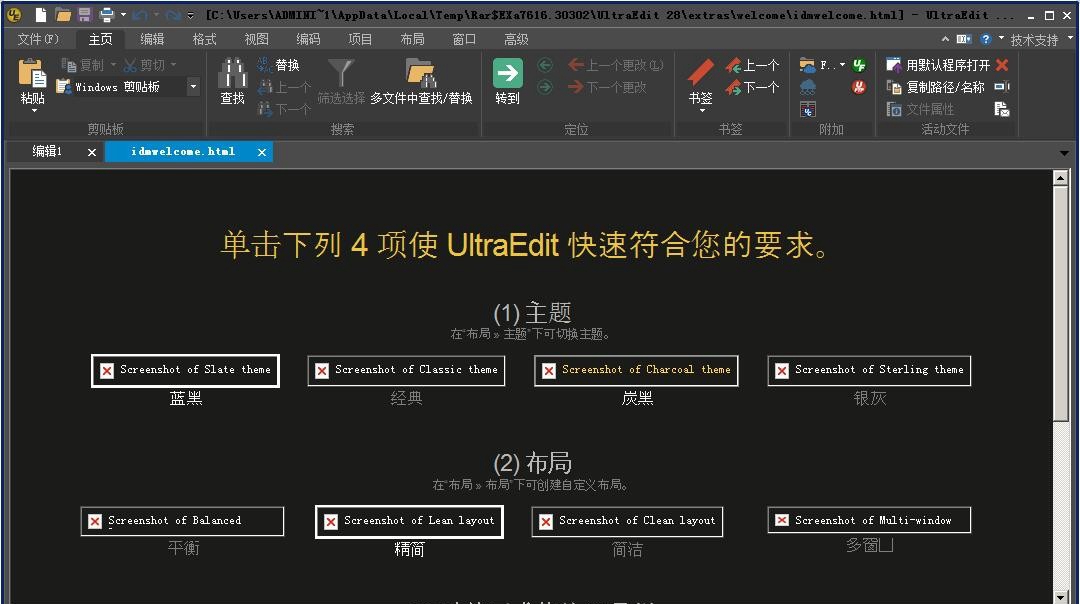Image resolution: width=1080 pixels, height=604 pixels.
Task: Switch to the 编辑1 document tab
Action: pyautogui.click(x=47, y=152)
